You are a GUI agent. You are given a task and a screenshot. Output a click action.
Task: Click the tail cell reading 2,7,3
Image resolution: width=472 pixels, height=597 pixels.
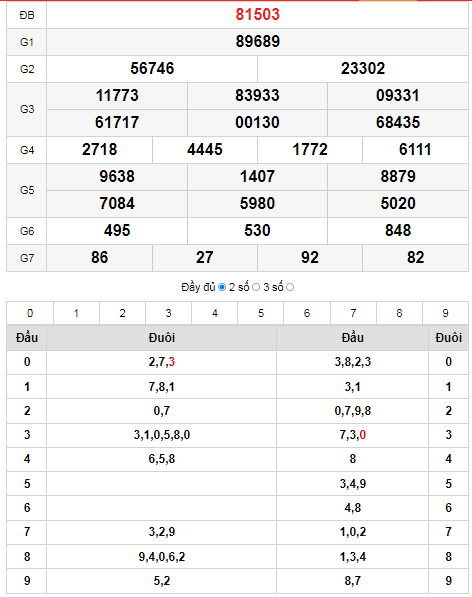pyautogui.click(x=161, y=362)
